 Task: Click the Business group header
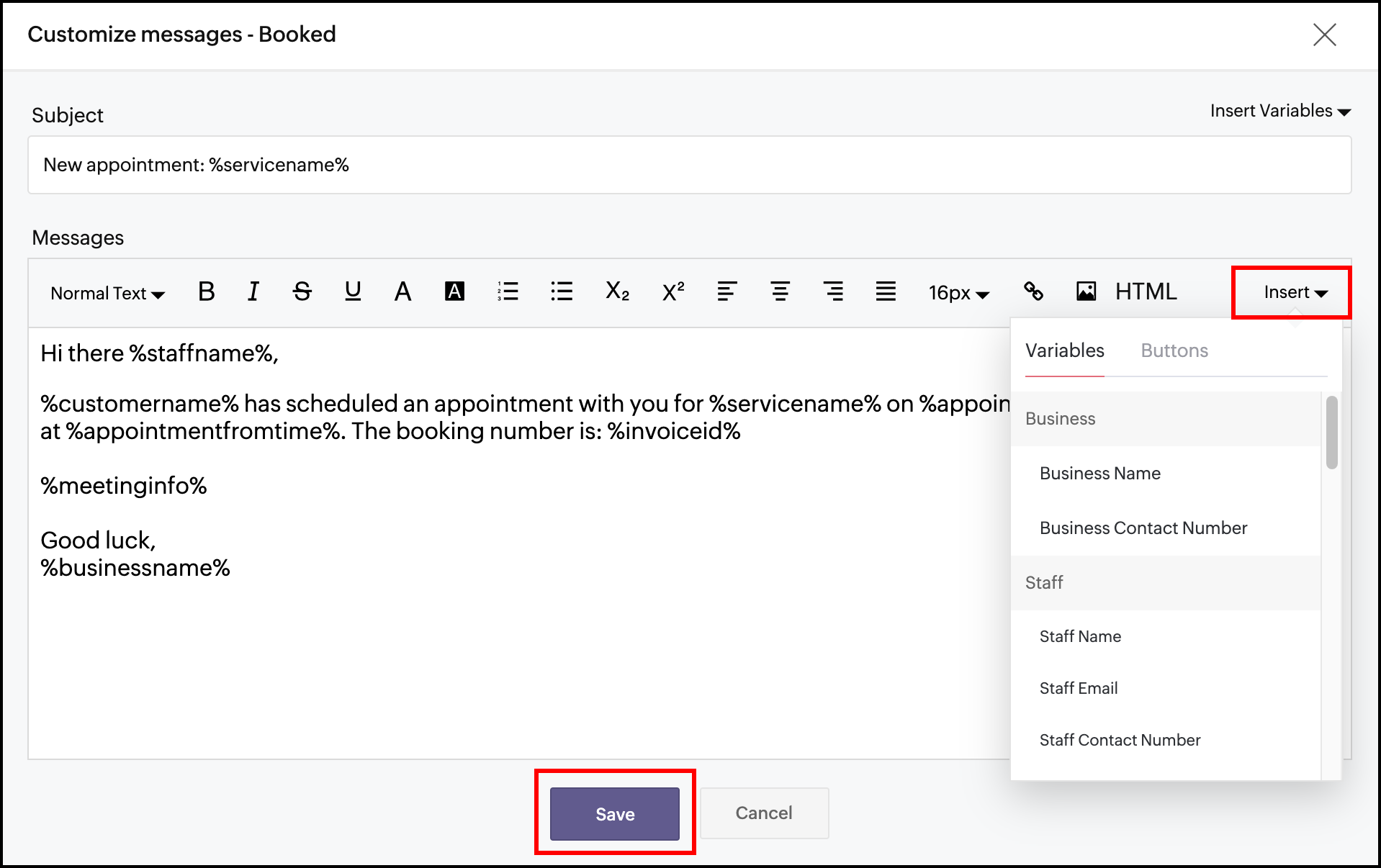point(1166,419)
